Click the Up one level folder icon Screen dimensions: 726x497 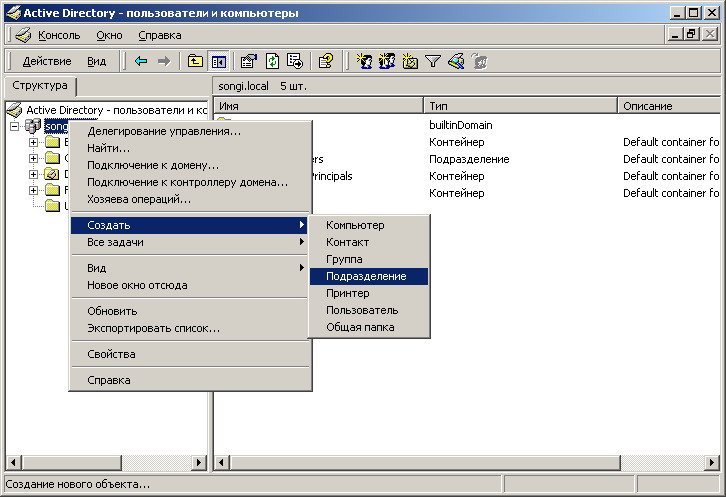coord(195,61)
